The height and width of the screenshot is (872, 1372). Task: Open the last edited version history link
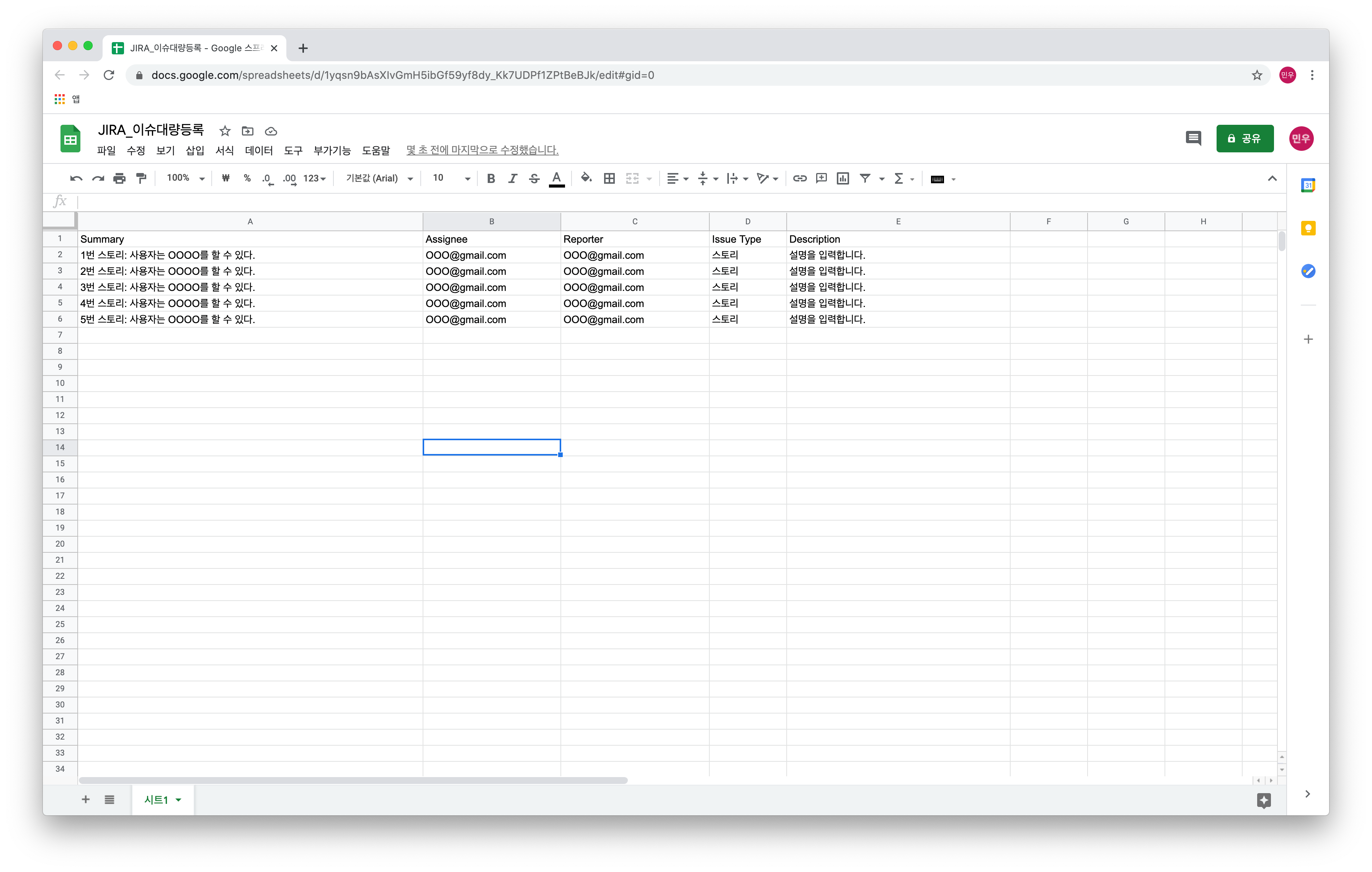tap(482, 150)
